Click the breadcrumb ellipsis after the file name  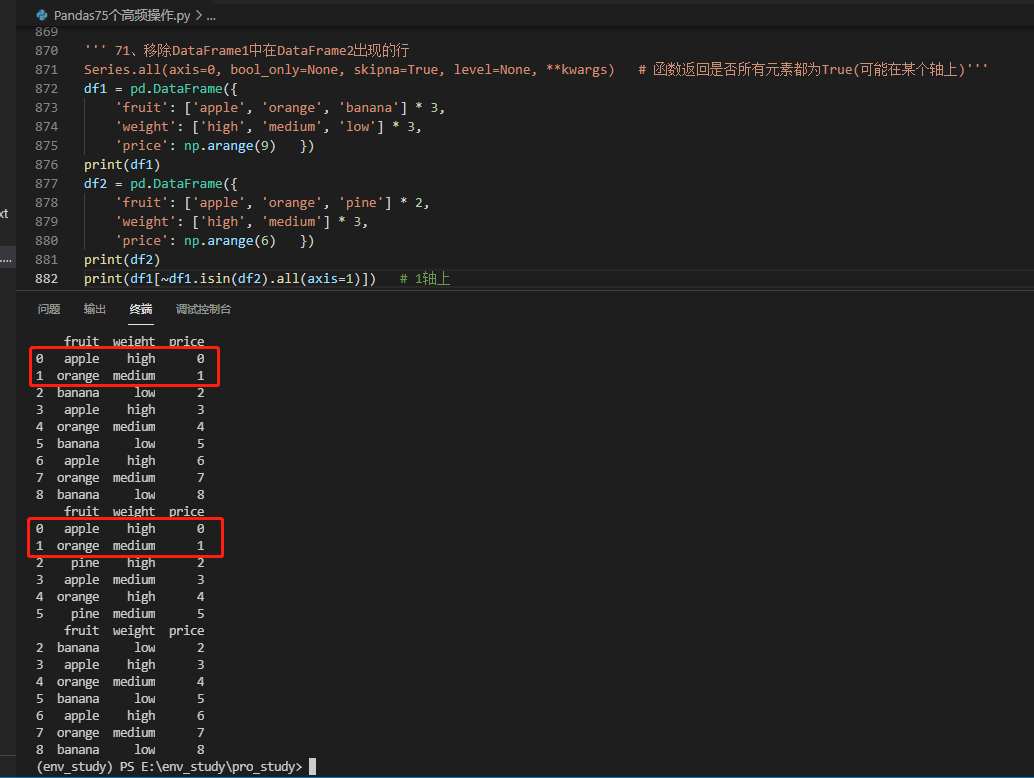211,16
